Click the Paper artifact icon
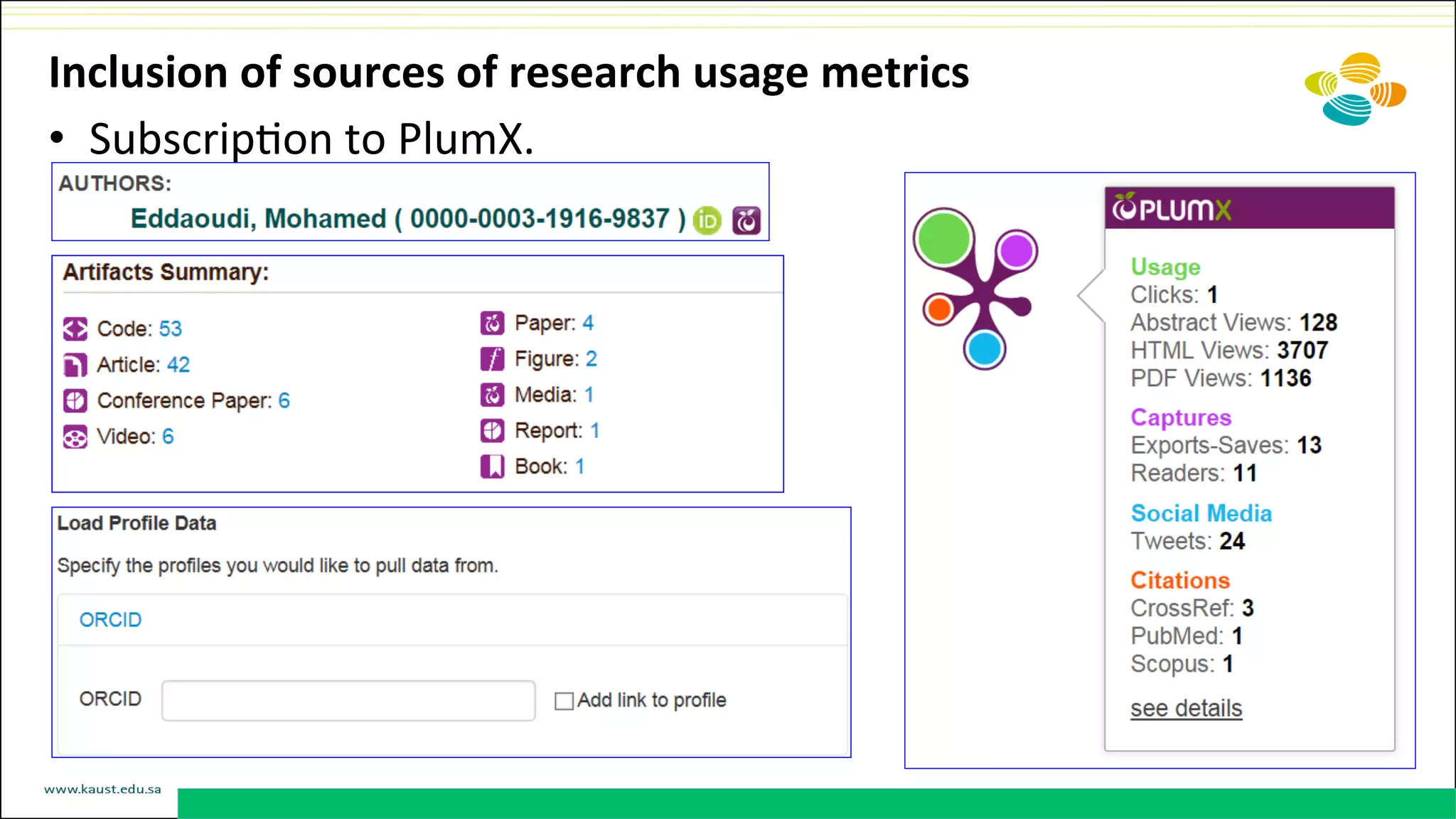Viewport: 1456px width, 819px height. (492, 323)
